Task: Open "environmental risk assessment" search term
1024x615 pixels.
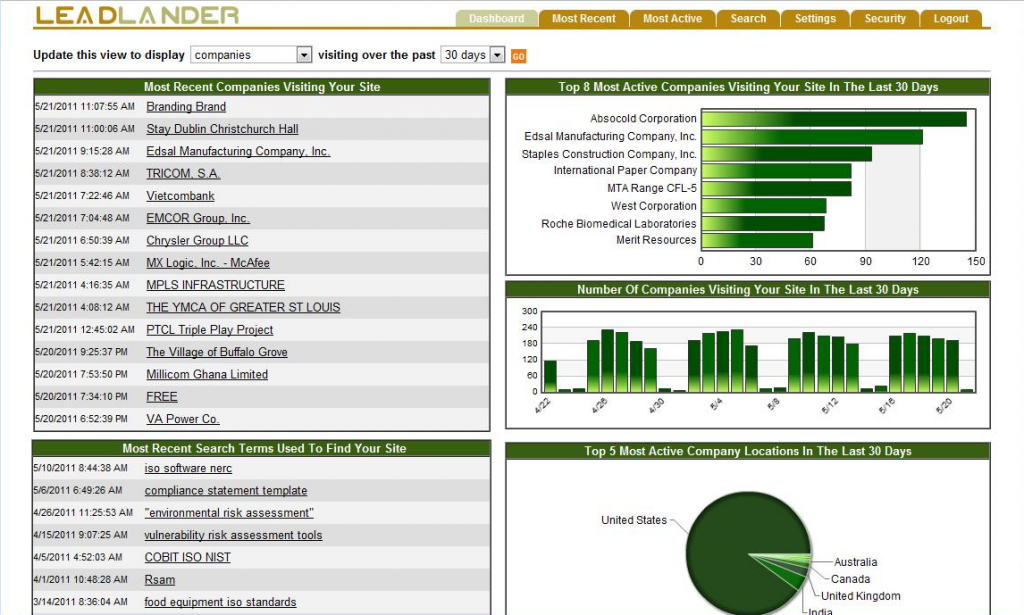Action: (x=229, y=512)
